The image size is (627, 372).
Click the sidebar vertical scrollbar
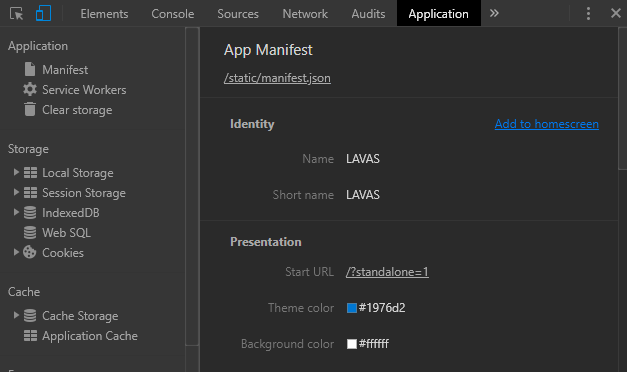click(192, 186)
